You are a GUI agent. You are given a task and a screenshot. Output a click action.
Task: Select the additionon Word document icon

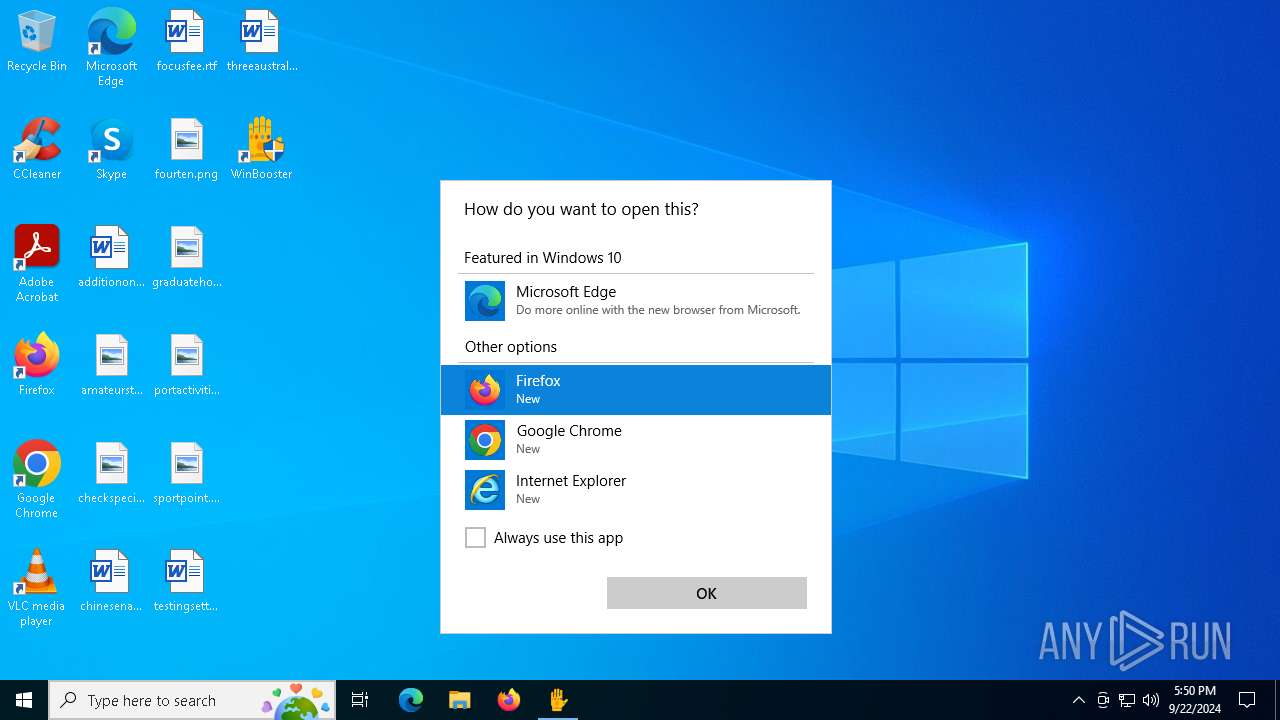coord(111,258)
